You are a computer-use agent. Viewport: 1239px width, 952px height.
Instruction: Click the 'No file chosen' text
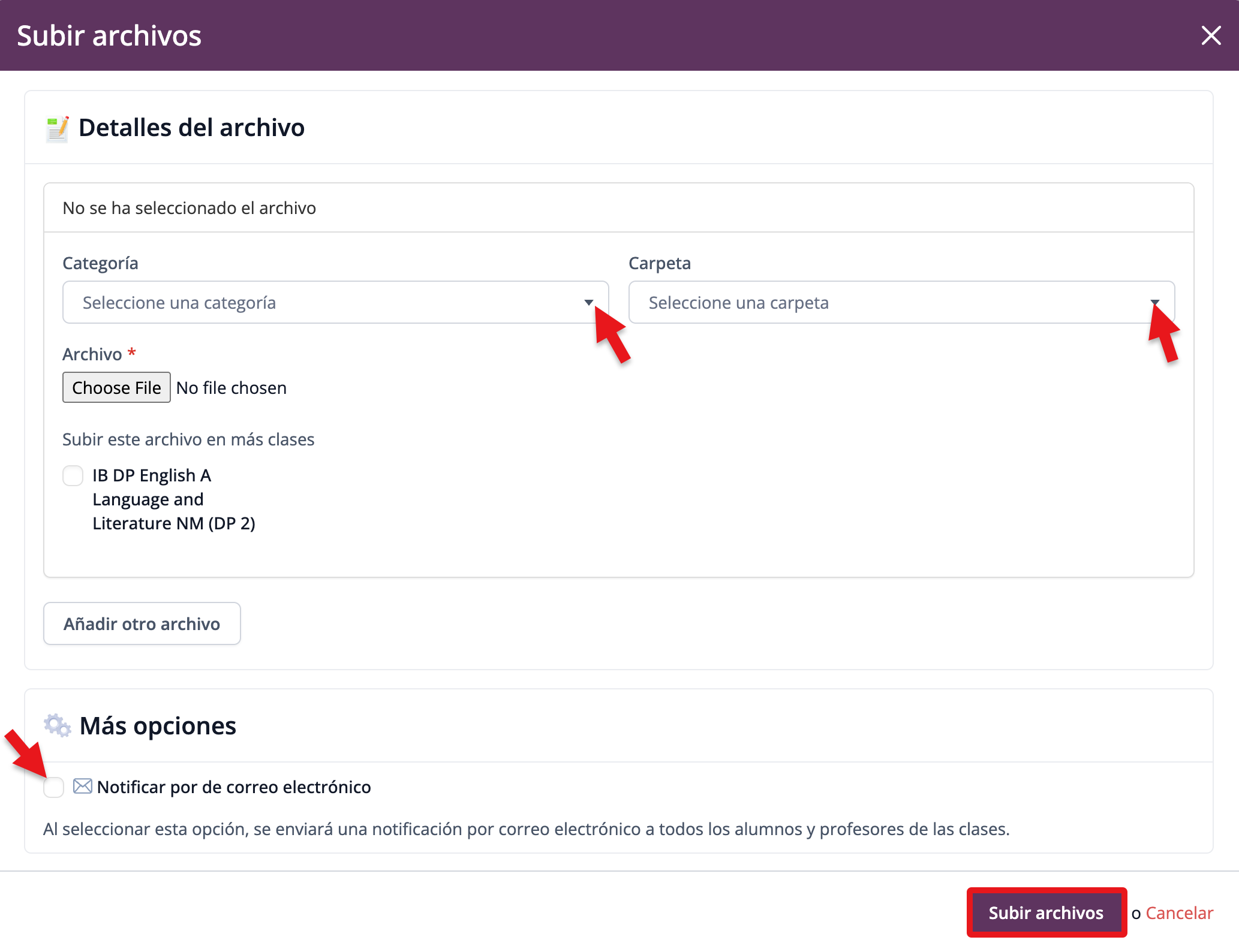click(x=231, y=388)
